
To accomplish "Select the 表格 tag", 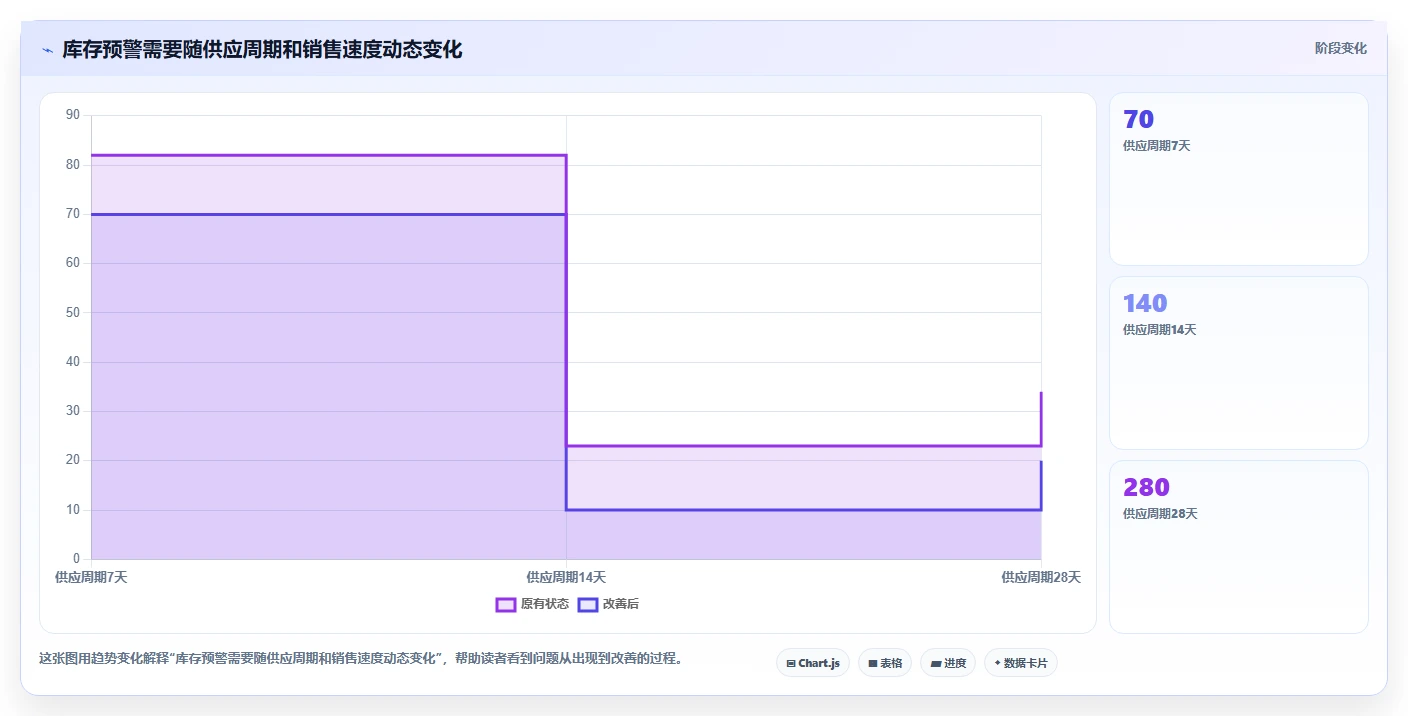I will pyautogui.click(x=885, y=663).
